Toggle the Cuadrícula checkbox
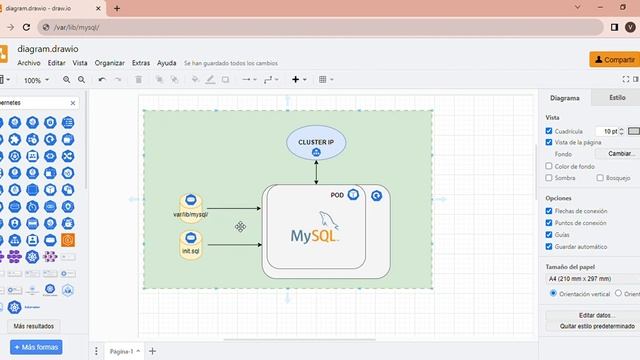 point(549,131)
